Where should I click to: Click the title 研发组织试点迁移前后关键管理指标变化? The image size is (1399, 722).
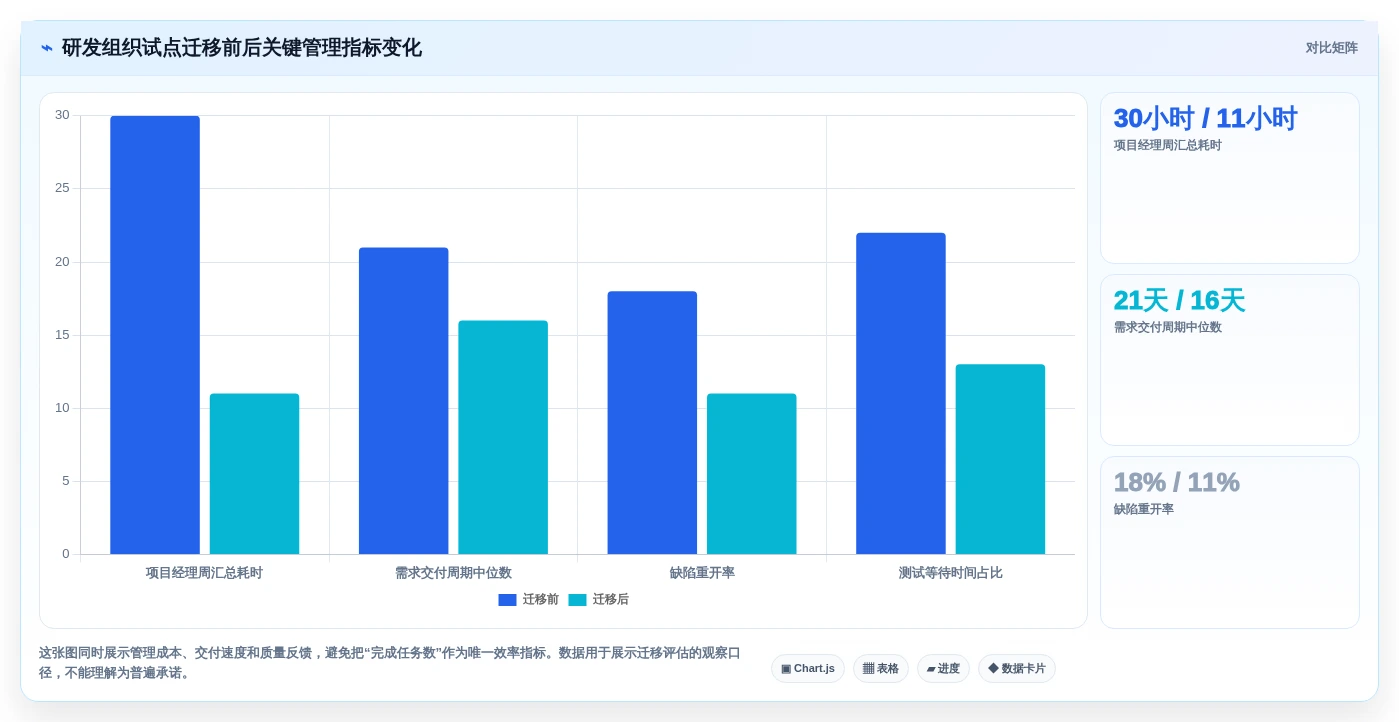coord(242,48)
